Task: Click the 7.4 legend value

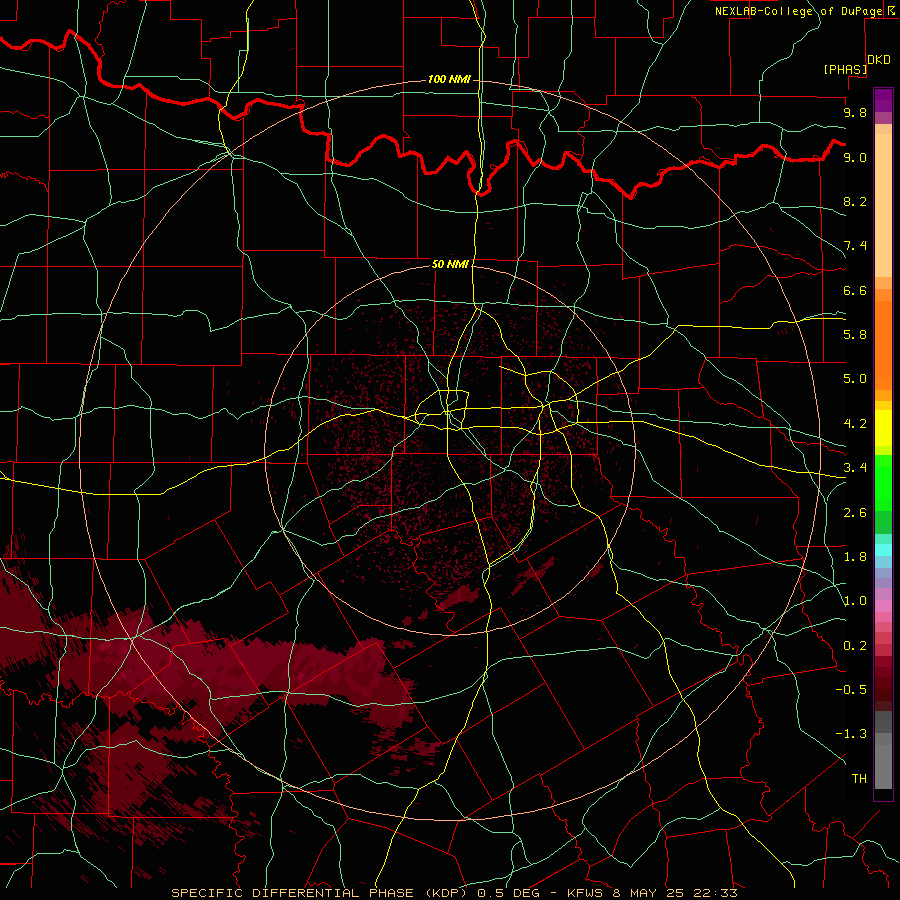Action: 855,246
